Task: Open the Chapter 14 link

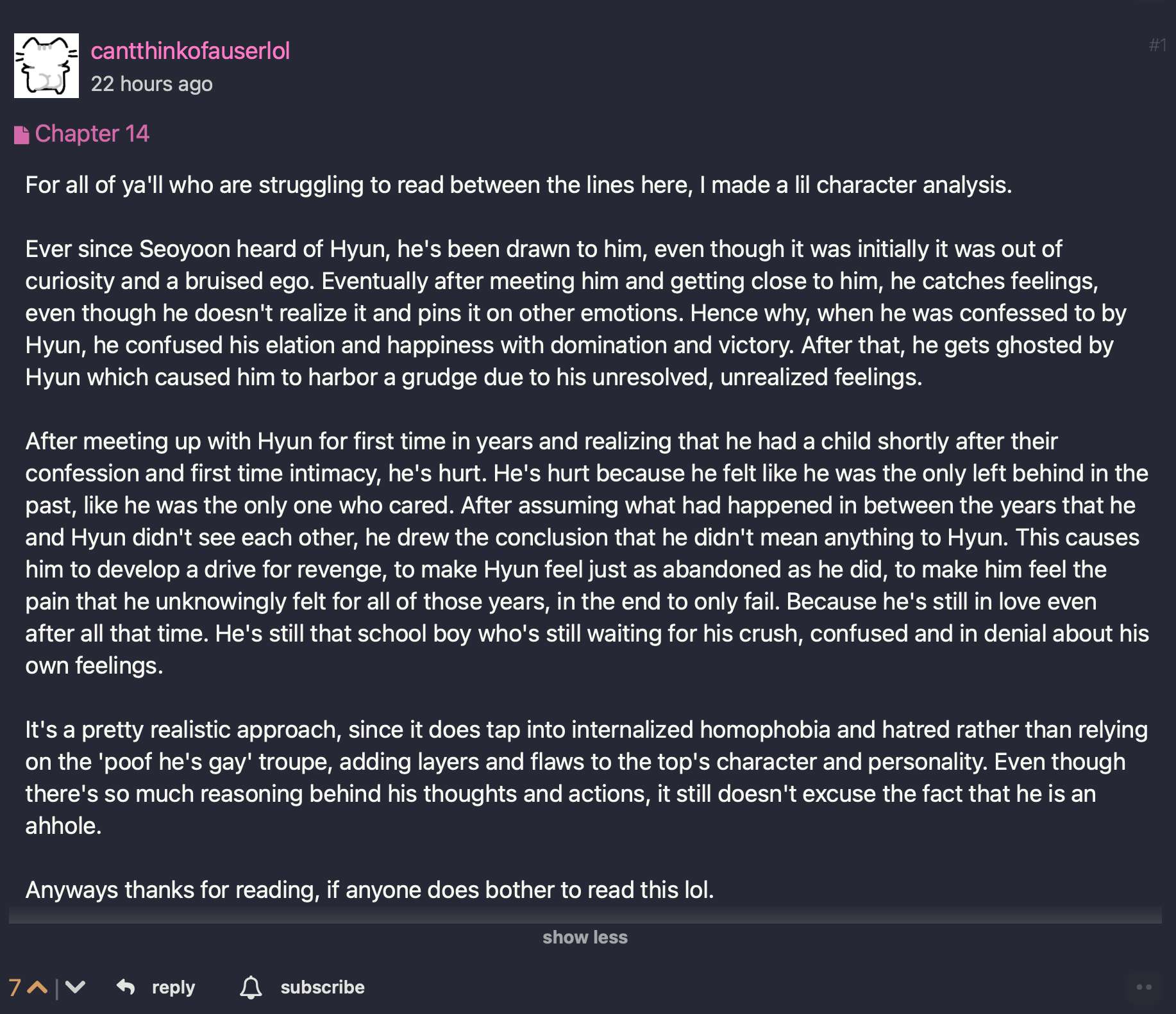Action: click(92, 134)
